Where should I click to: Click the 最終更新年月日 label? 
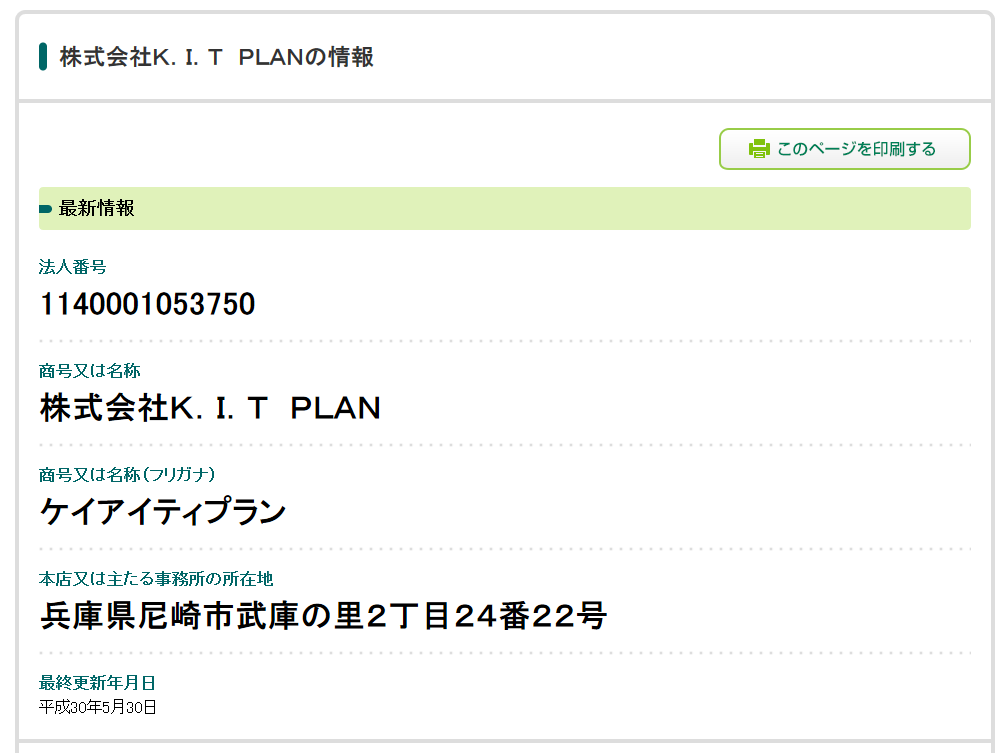97,683
